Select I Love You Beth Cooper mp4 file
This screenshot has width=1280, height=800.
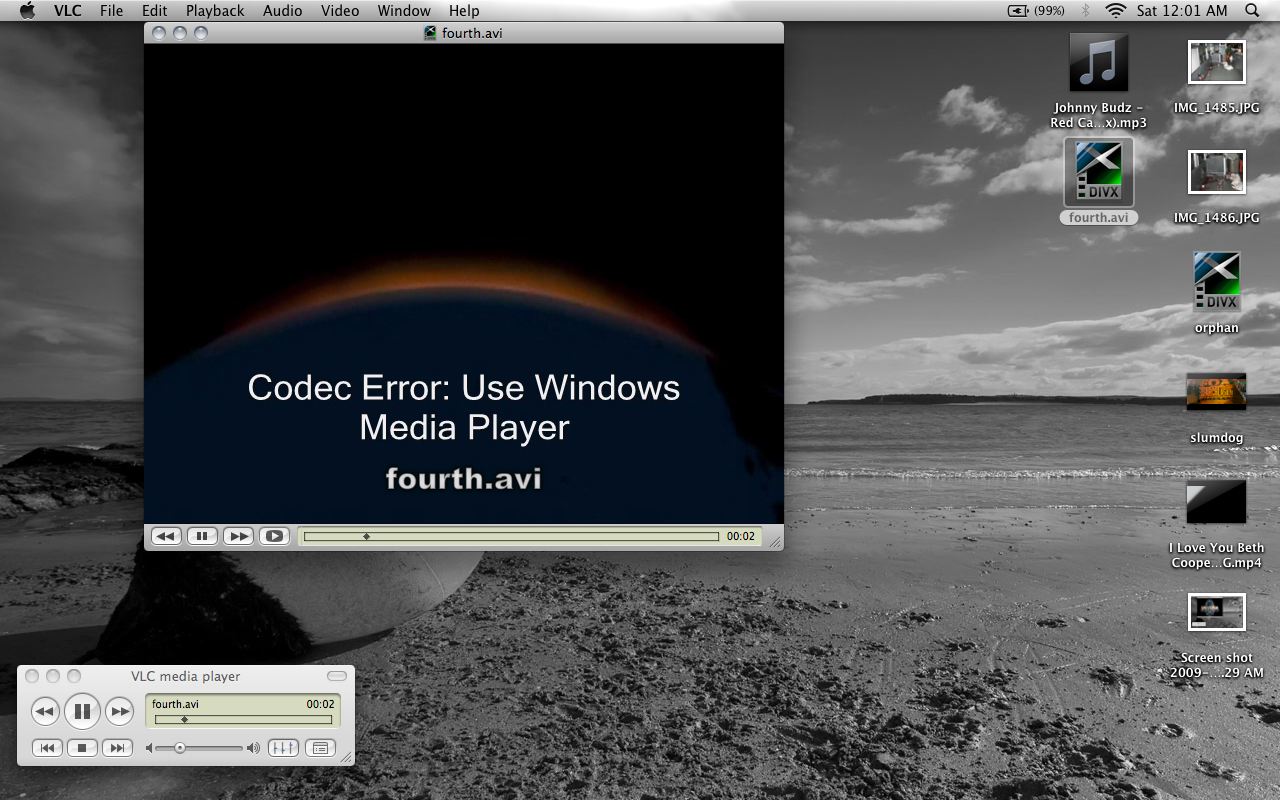click(1217, 502)
